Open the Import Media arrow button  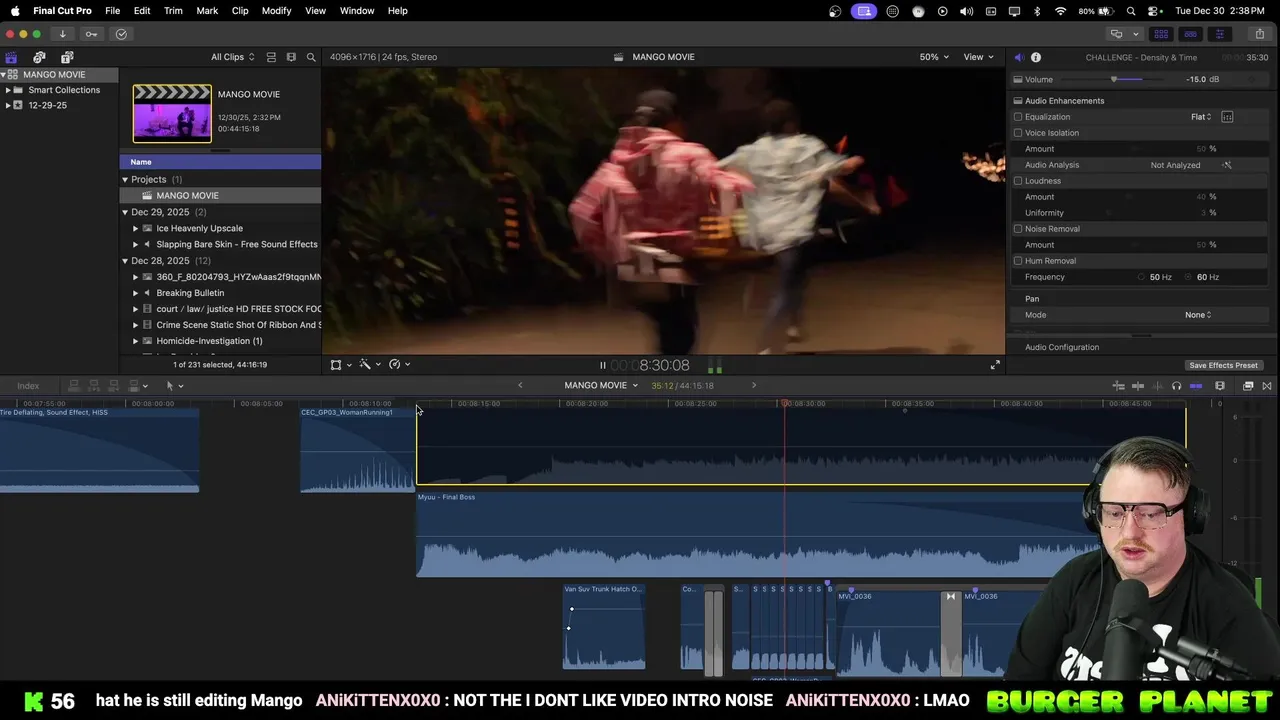tap(62, 34)
